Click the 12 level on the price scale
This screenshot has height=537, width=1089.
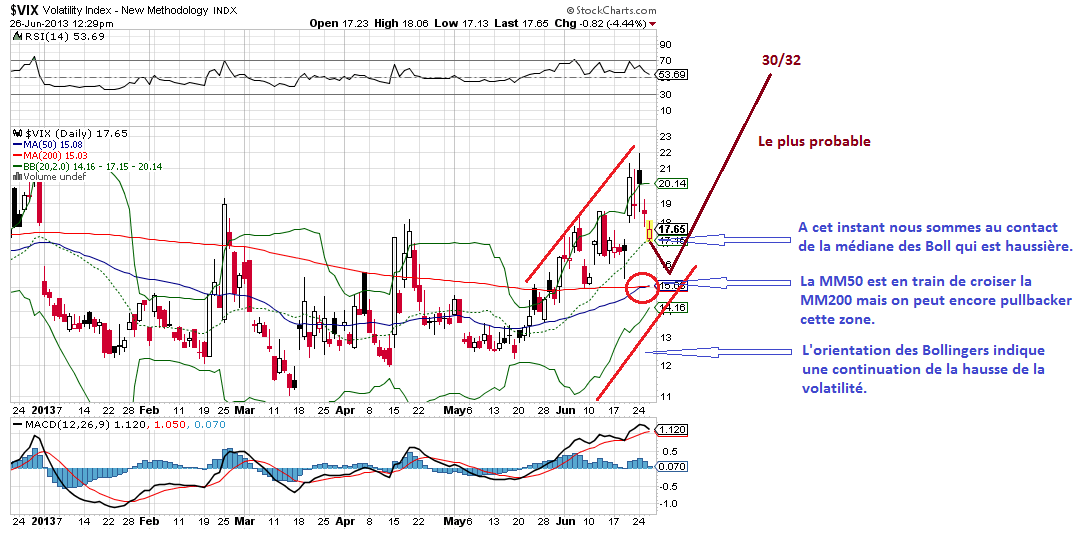tap(665, 365)
